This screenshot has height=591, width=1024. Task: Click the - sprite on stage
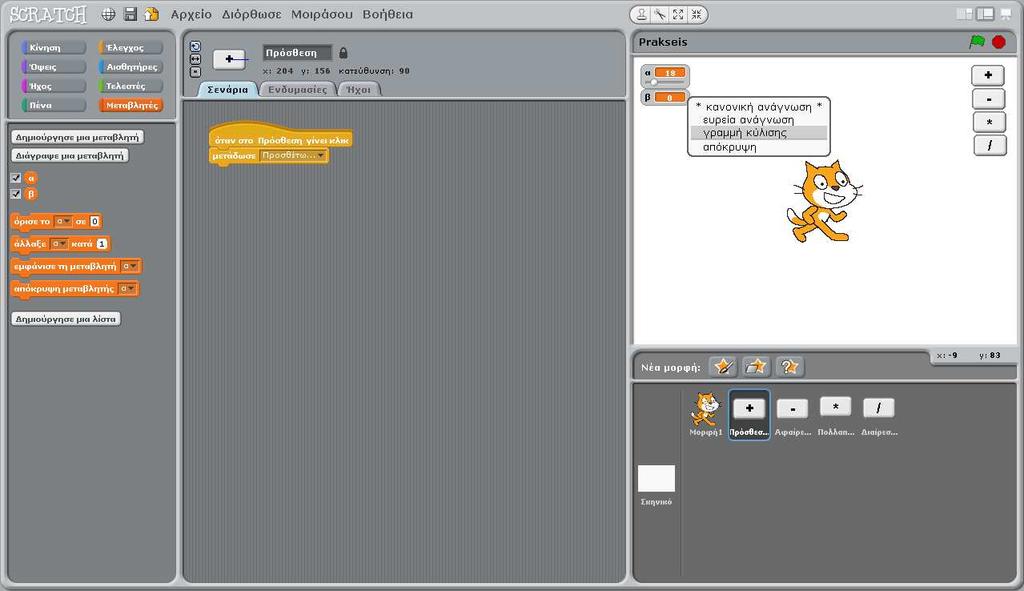point(988,99)
